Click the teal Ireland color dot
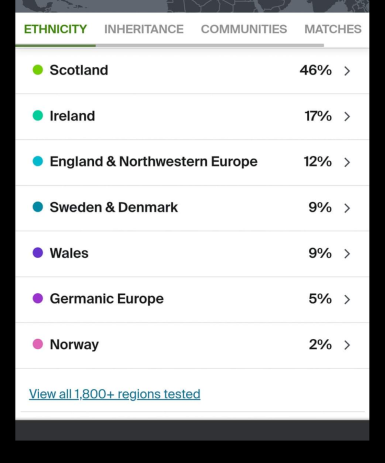 click(38, 116)
